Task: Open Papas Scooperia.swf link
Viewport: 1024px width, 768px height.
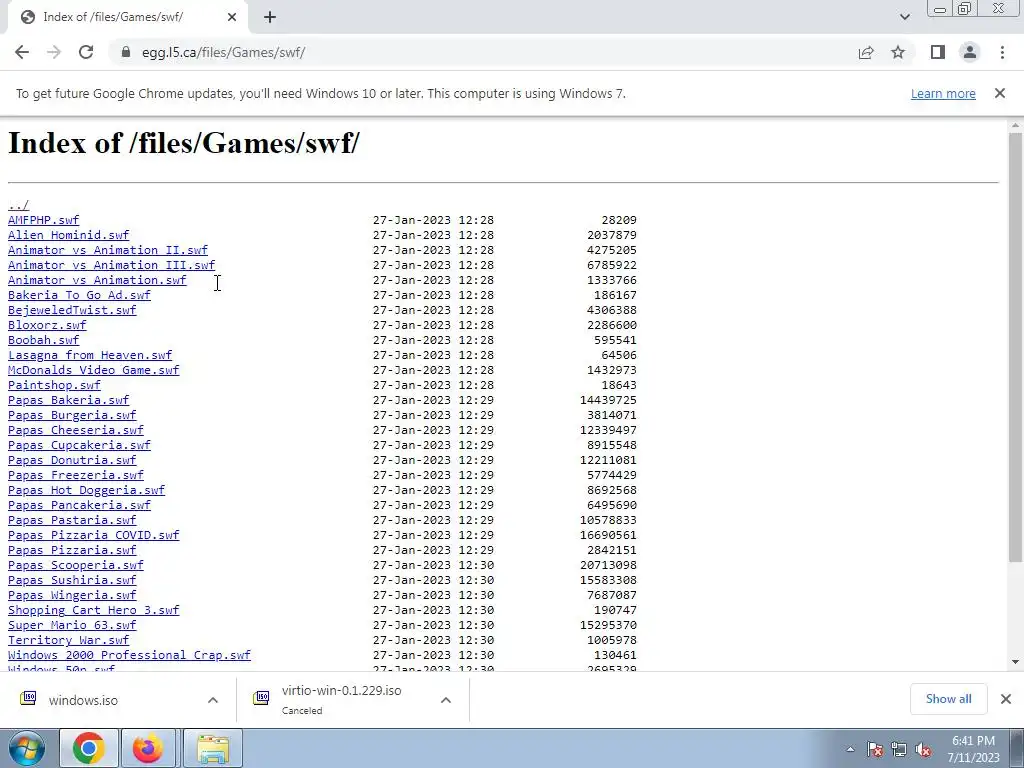Action: [76, 566]
